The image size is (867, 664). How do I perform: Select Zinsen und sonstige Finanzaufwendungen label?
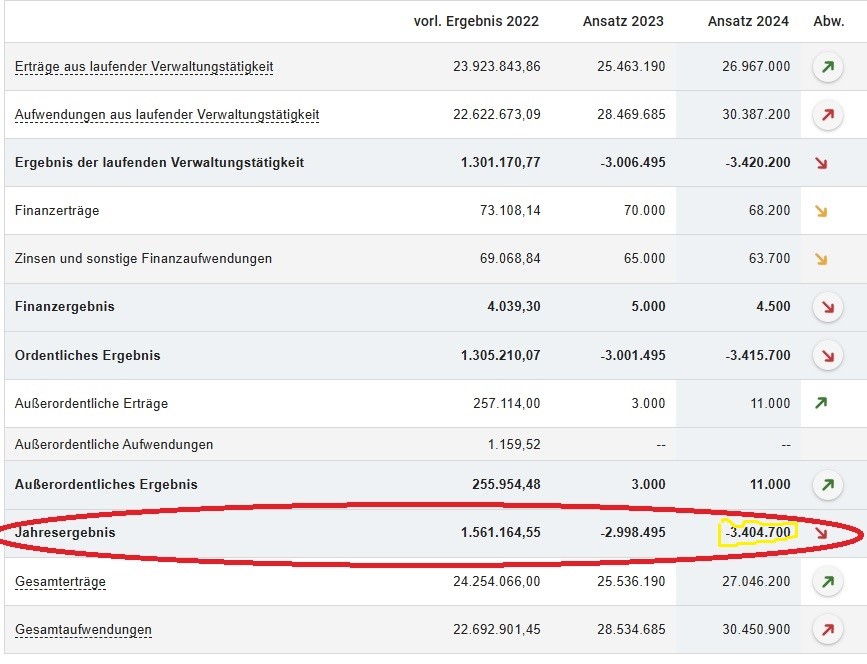[143, 259]
